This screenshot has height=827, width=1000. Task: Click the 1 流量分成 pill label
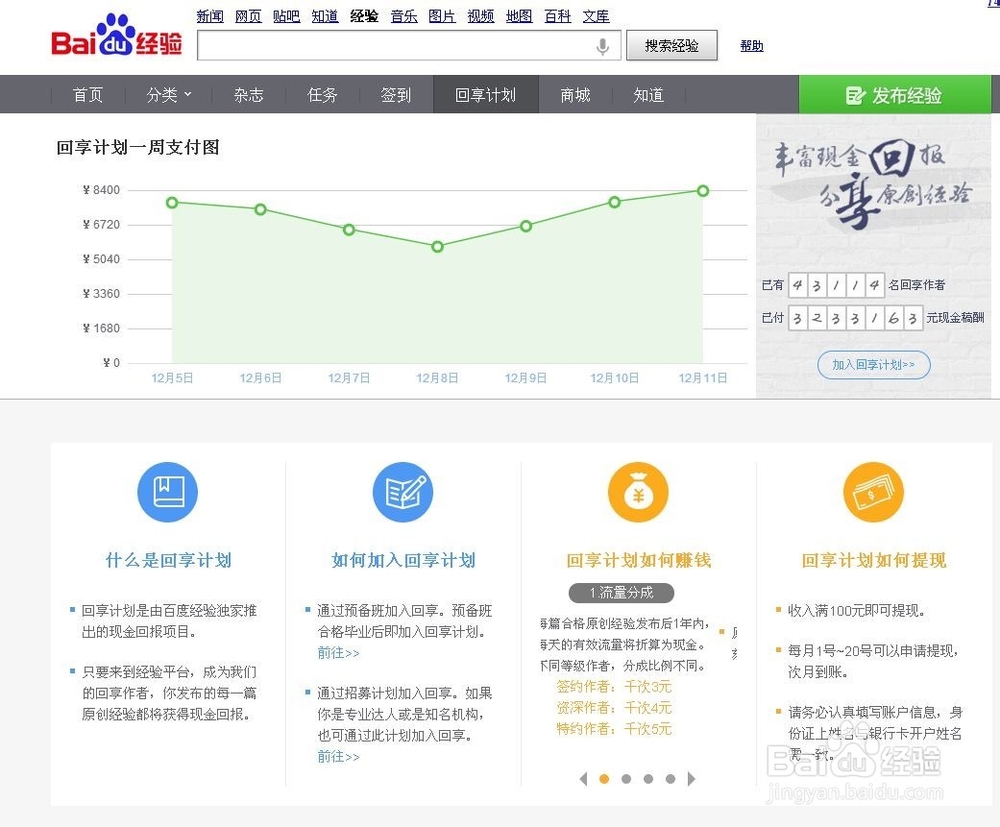621,592
